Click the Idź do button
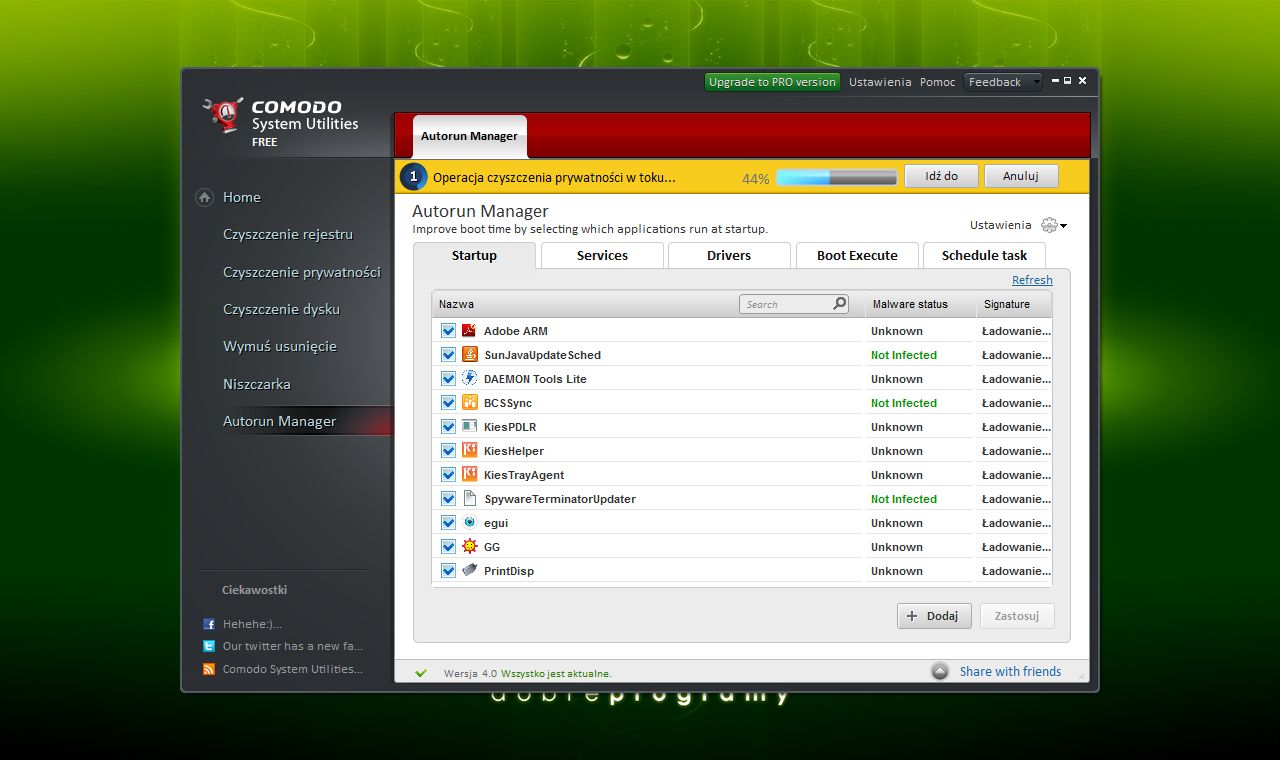The width and height of the screenshot is (1280, 760). pos(941,176)
